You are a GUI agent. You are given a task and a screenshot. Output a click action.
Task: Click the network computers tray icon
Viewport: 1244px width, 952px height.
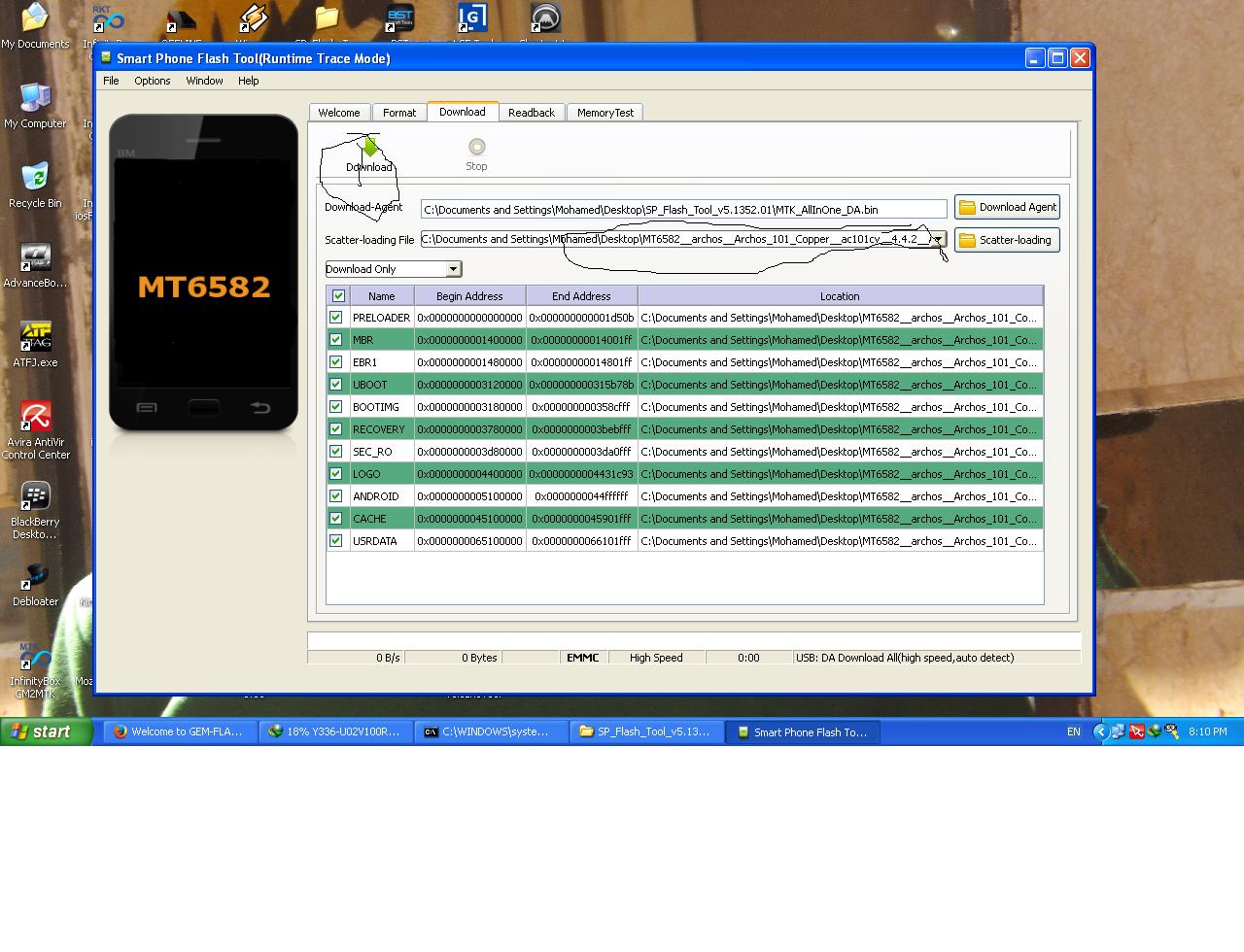click(1119, 731)
